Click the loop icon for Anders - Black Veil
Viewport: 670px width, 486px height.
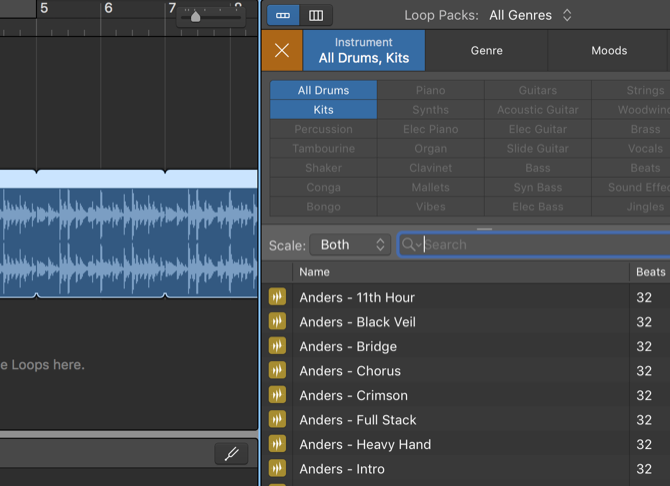pyautogui.click(x=278, y=322)
